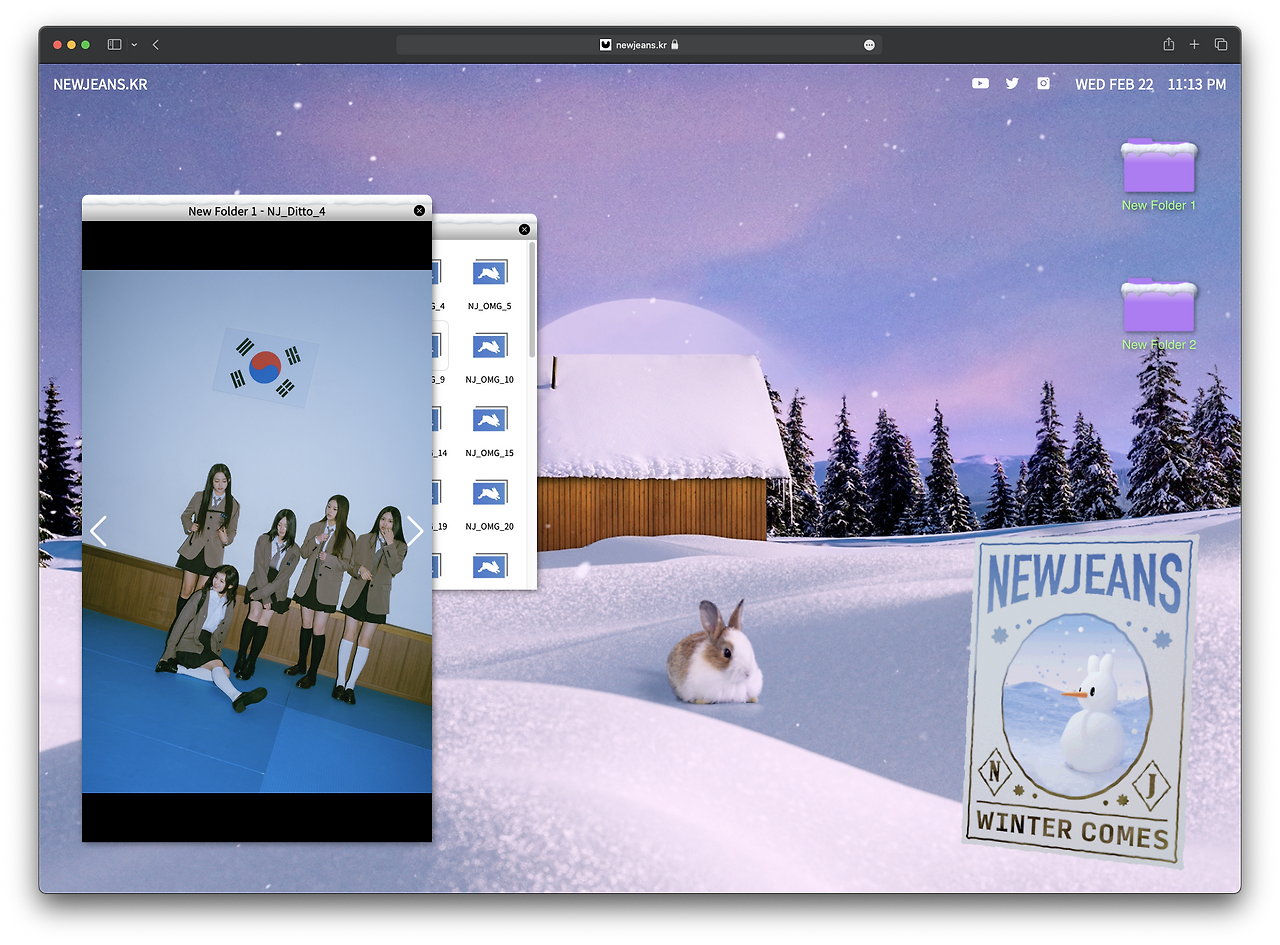Go back with Safari's back arrow
1280x945 pixels.
pyautogui.click(x=156, y=45)
